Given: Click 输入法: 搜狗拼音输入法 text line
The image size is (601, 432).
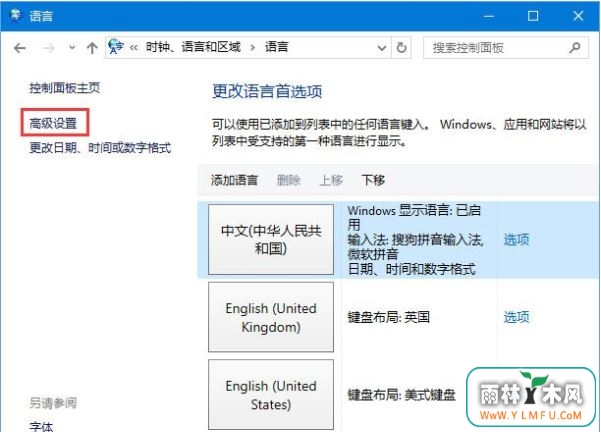Looking at the screenshot, I should [415, 240].
